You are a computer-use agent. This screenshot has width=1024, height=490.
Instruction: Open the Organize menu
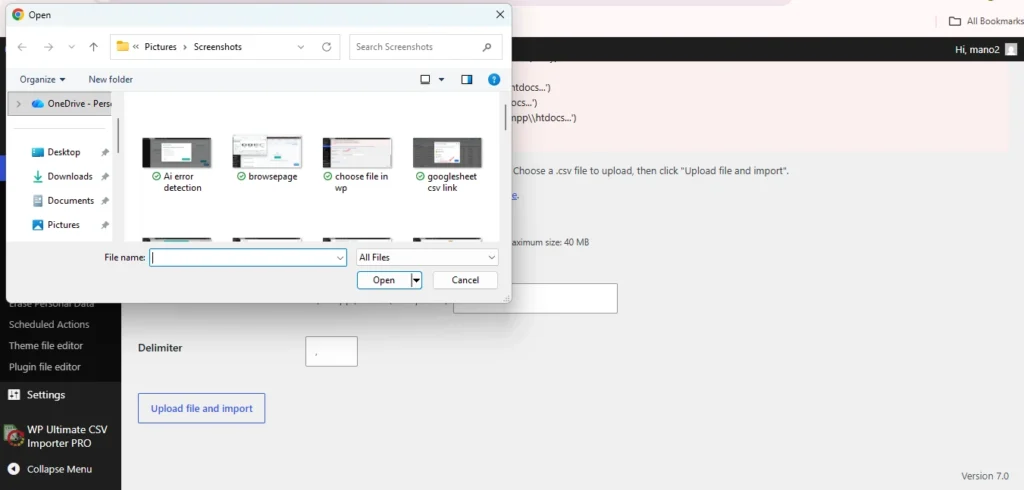(x=42, y=80)
